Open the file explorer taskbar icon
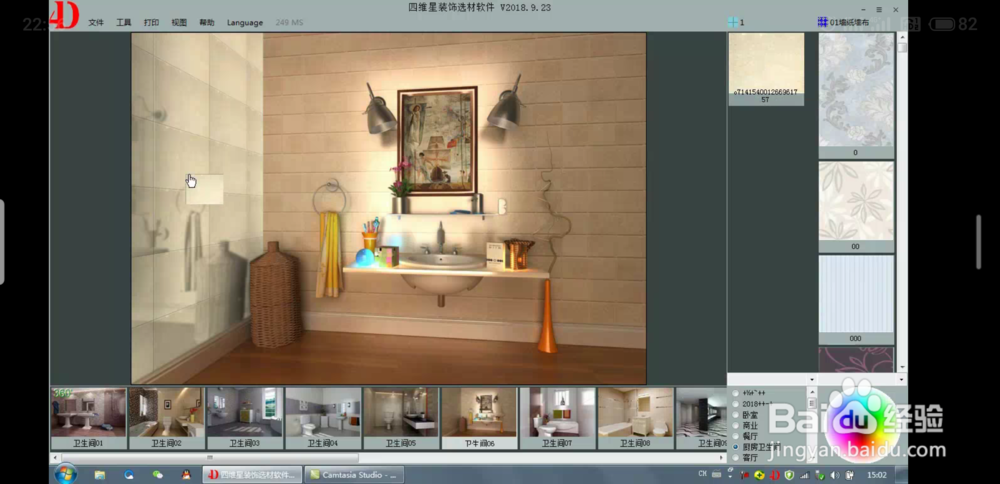Screen dimensions: 1000x484 click(100, 475)
